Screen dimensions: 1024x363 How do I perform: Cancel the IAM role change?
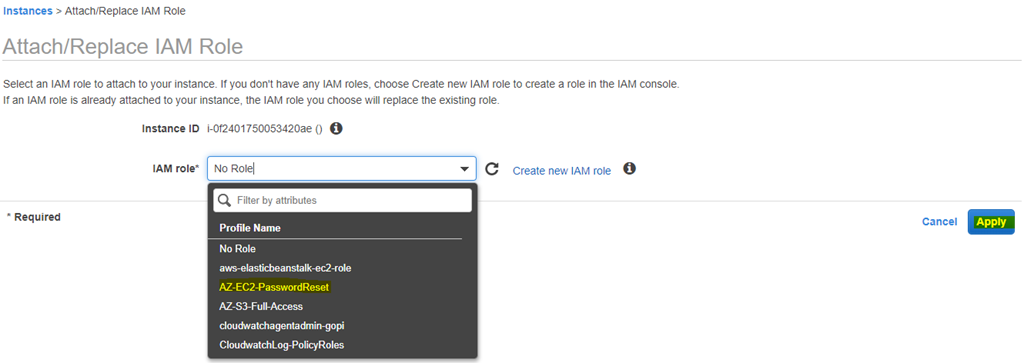click(939, 222)
